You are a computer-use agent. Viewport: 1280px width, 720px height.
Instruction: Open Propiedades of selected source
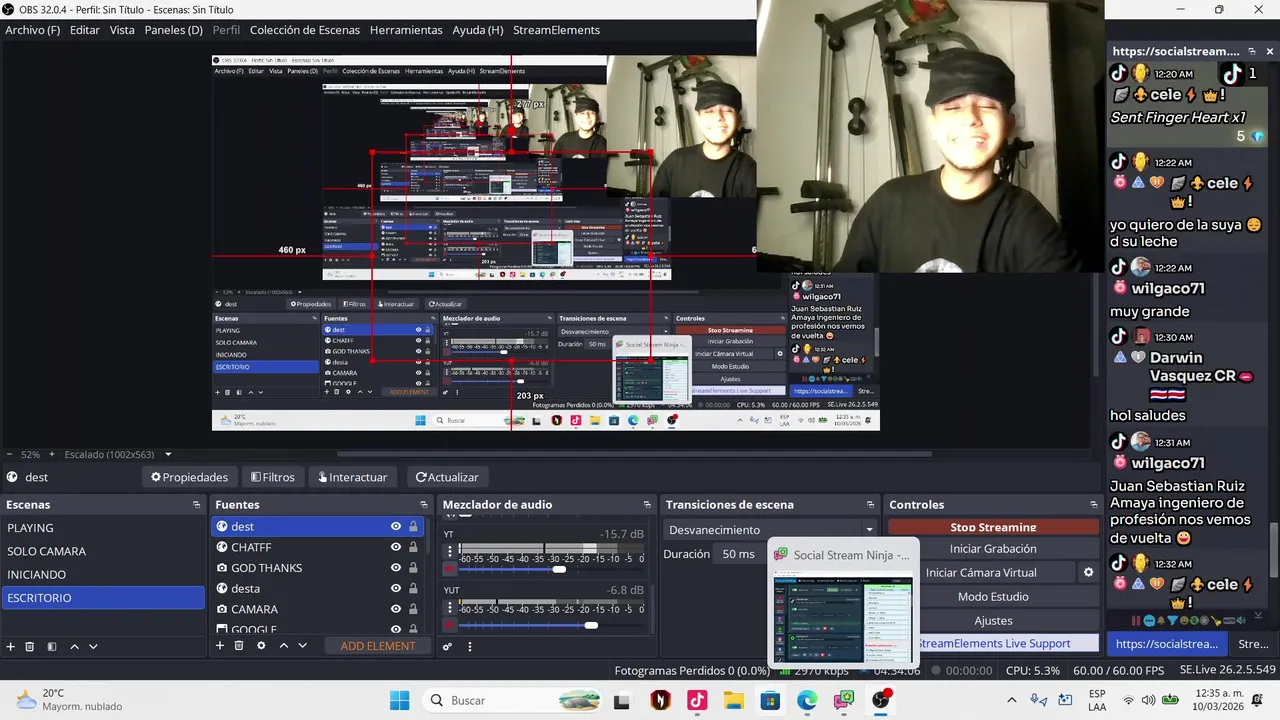[189, 477]
